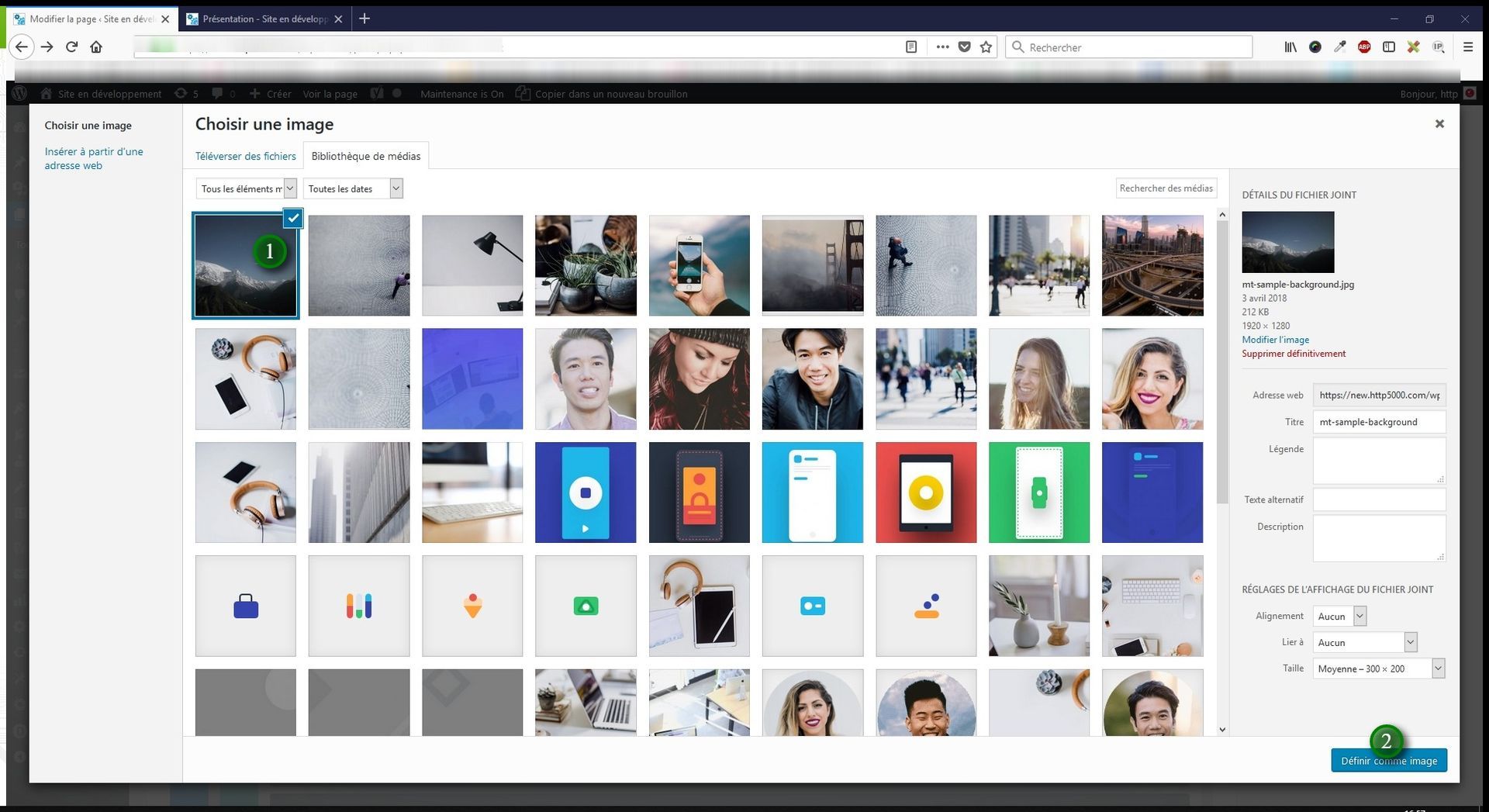Select the highway interchange city thumbnail
This screenshot has width=1489, height=812.
pos(1152,265)
